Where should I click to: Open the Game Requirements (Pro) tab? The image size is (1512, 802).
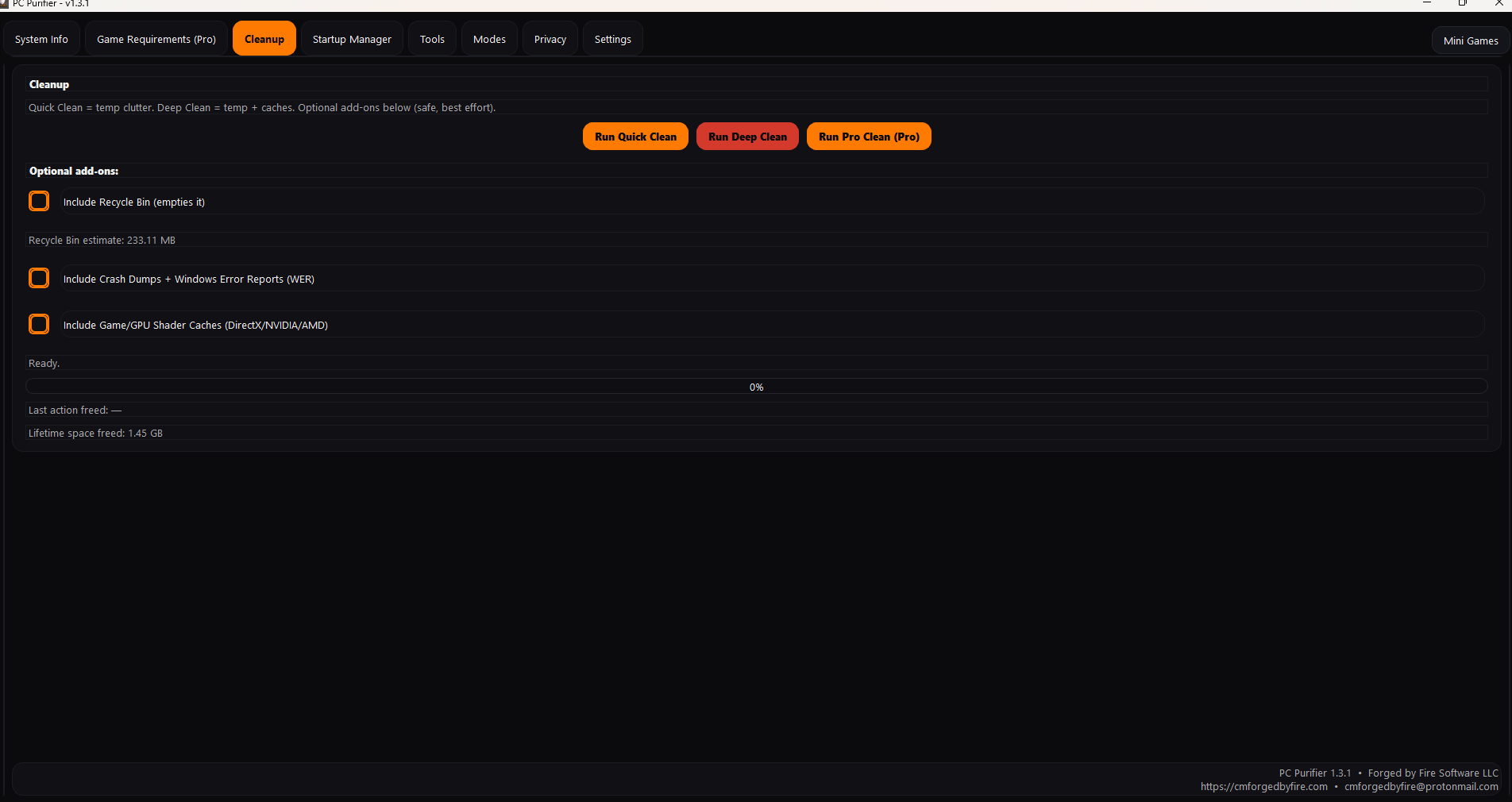pos(156,38)
